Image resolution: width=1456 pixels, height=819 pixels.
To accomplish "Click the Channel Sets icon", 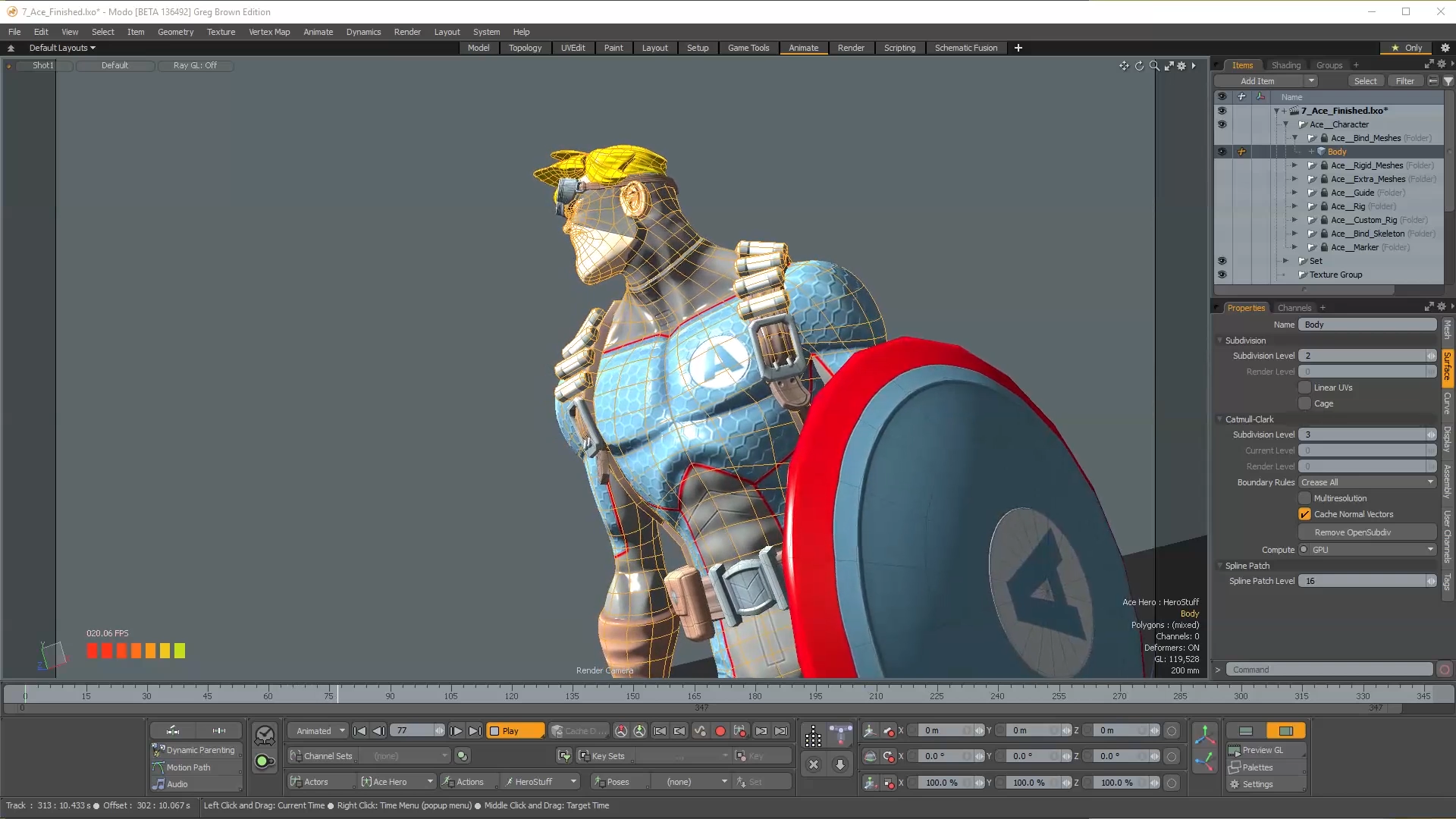I will 295,755.
